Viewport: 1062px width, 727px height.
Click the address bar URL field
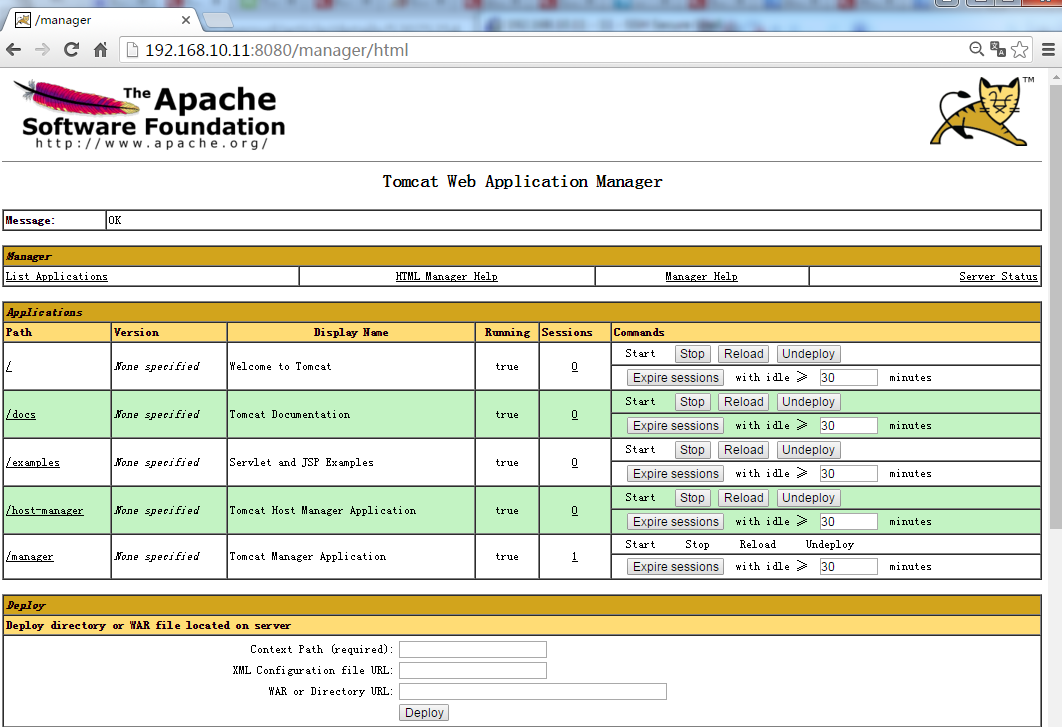(x=542, y=50)
